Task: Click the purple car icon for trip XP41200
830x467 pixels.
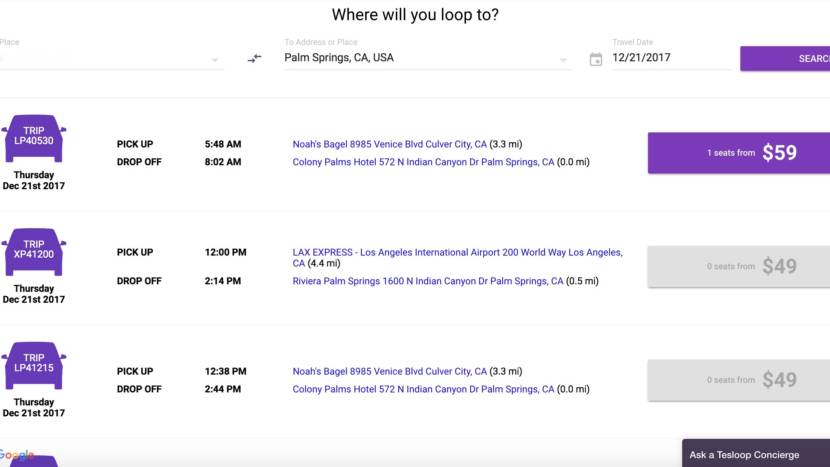Action: pos(34,252)
